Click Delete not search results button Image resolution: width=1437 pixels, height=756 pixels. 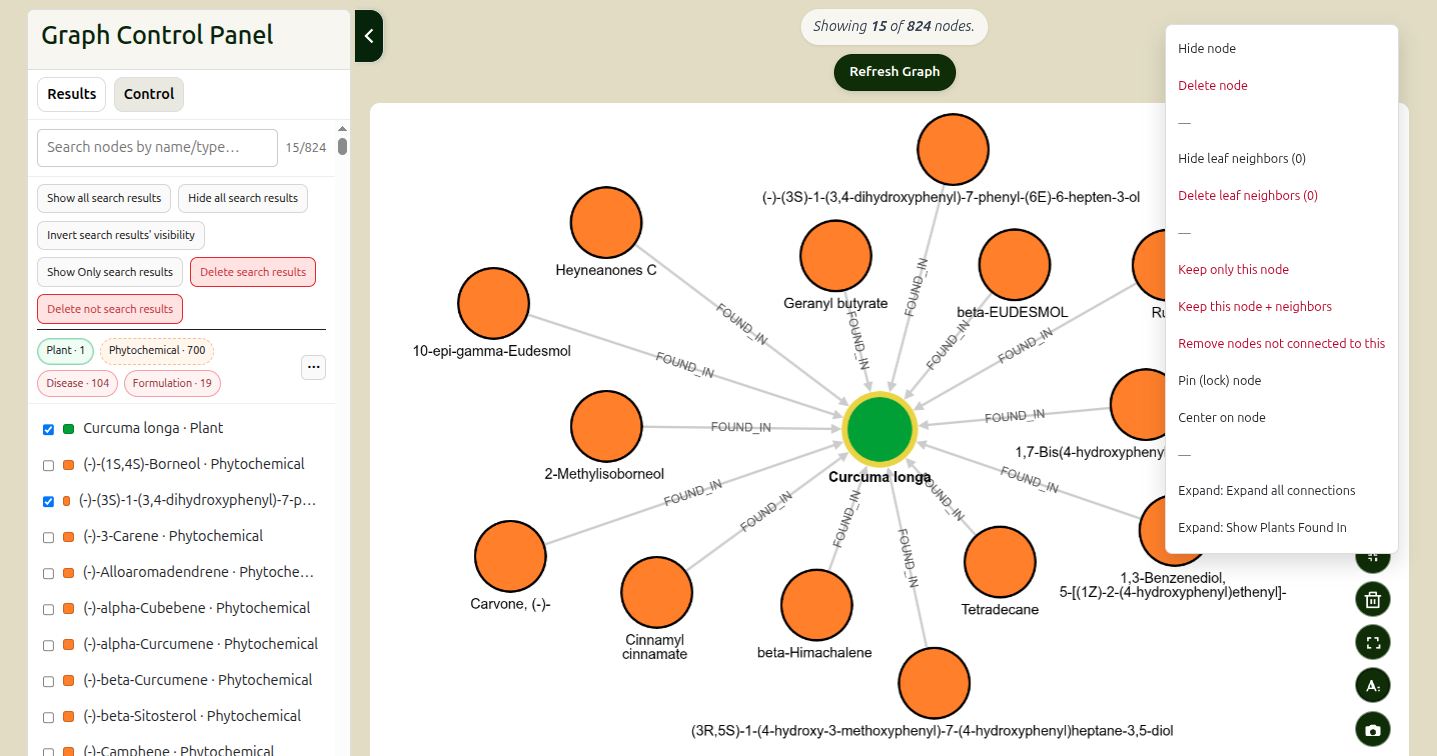click(x=110, y=309)
